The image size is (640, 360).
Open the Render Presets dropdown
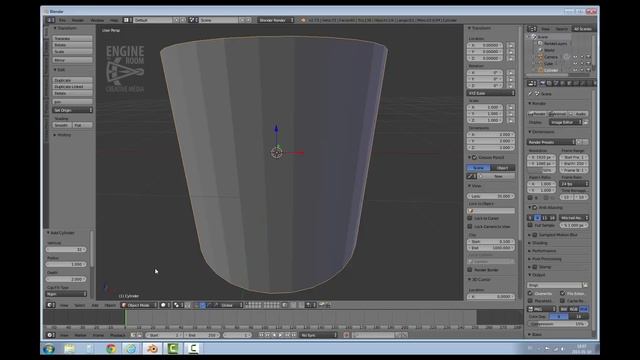tap(551, 142)
